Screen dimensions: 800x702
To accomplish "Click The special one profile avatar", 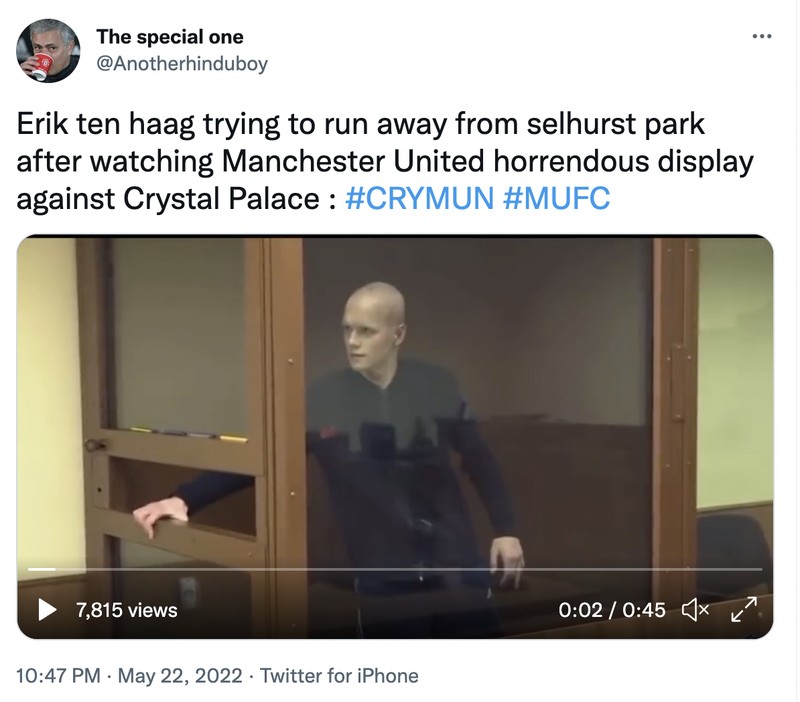I will 49,51.
